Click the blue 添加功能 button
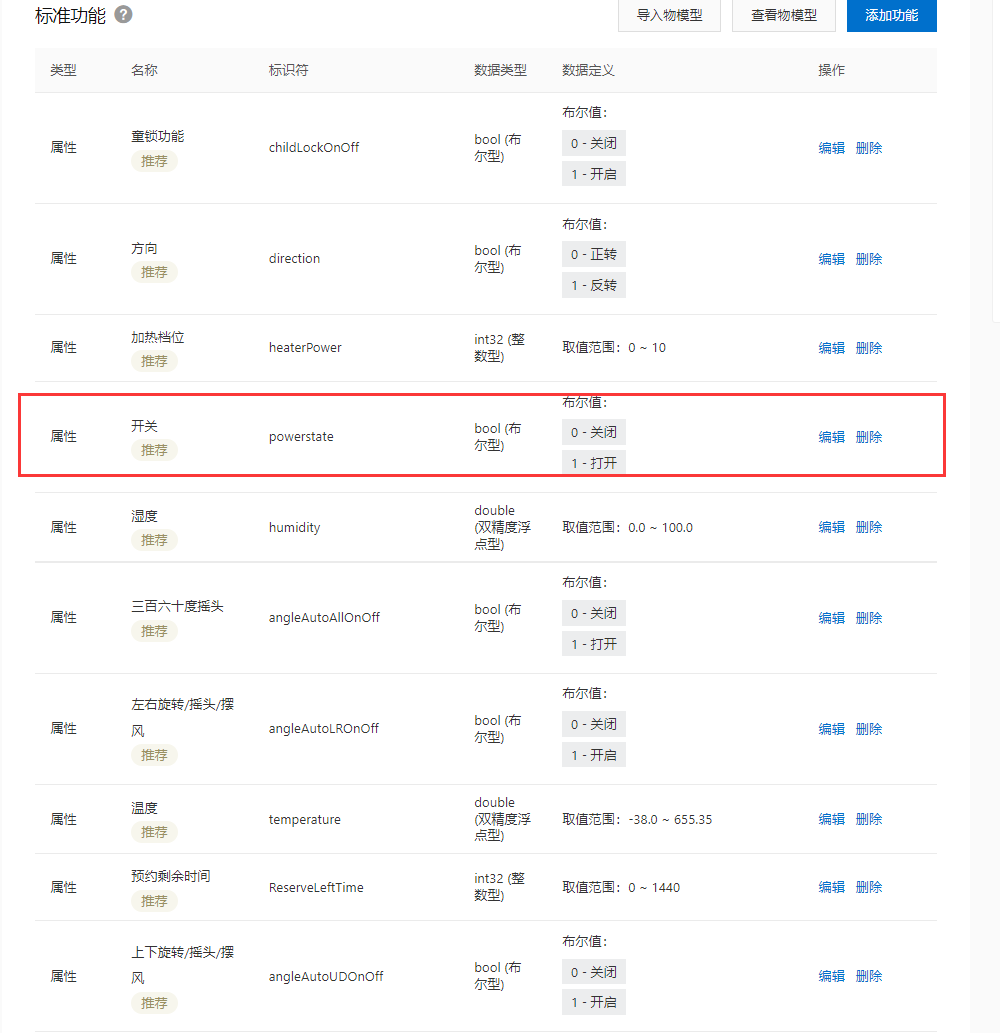The width and height of the screenshot is (1000, 1033). 891,15
